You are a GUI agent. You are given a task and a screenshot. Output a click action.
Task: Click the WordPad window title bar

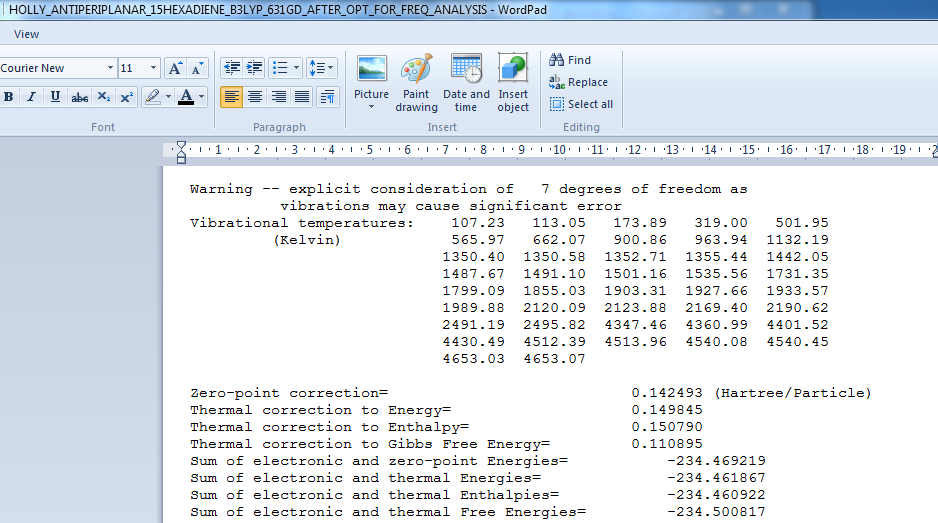point(469,10)
